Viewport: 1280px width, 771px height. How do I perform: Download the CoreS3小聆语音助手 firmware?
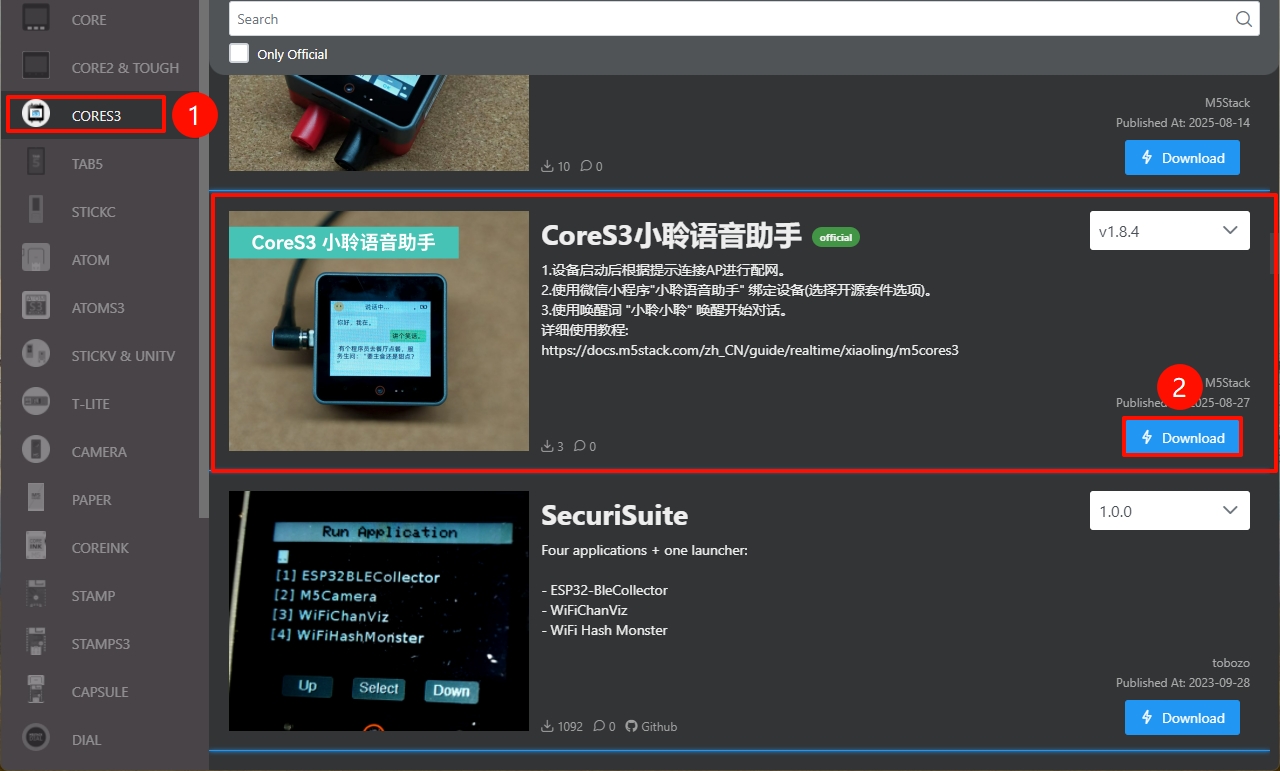pos(1182,438)
